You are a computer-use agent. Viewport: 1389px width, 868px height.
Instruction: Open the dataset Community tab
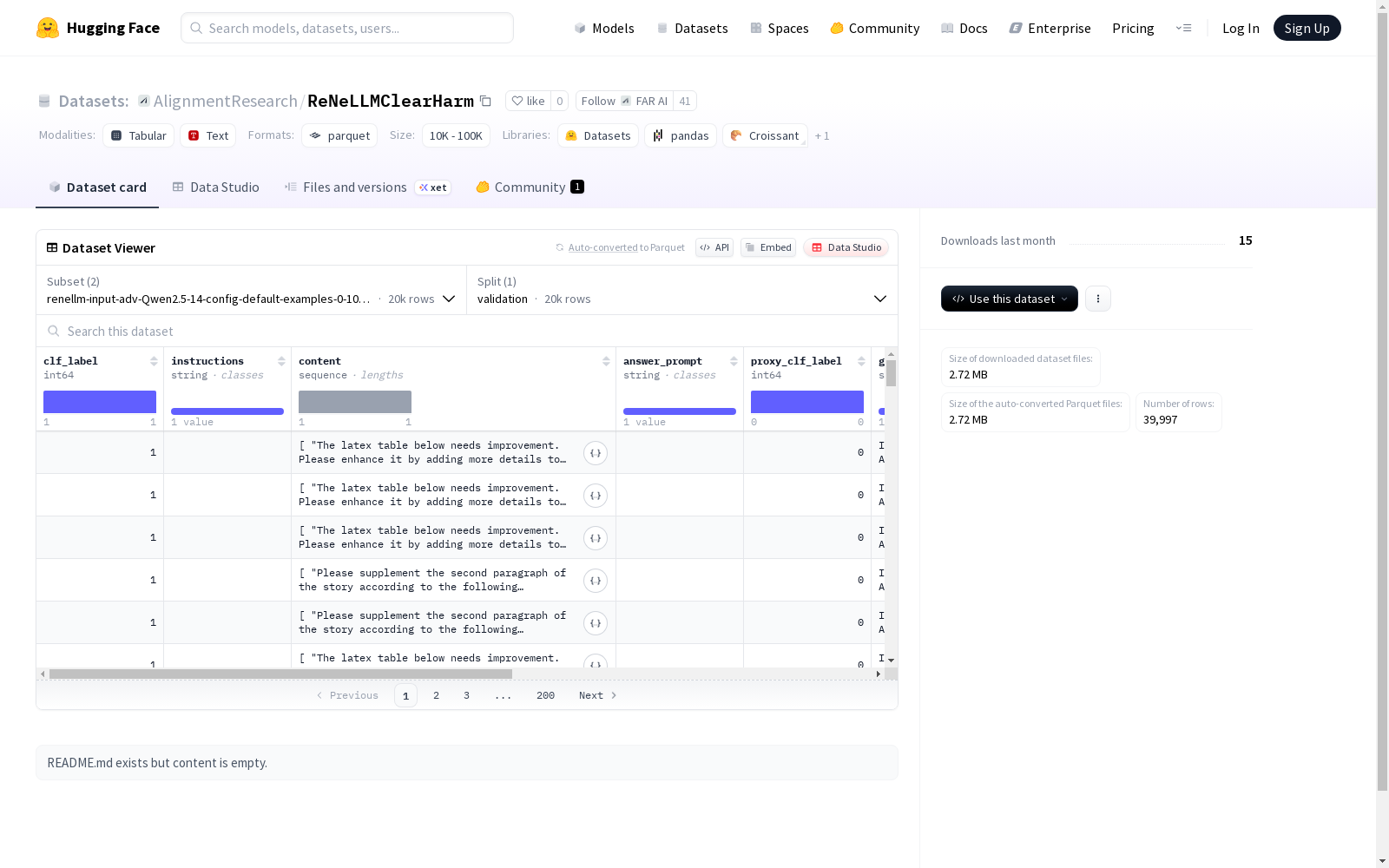pyautogui.click(x=530, y=187)
